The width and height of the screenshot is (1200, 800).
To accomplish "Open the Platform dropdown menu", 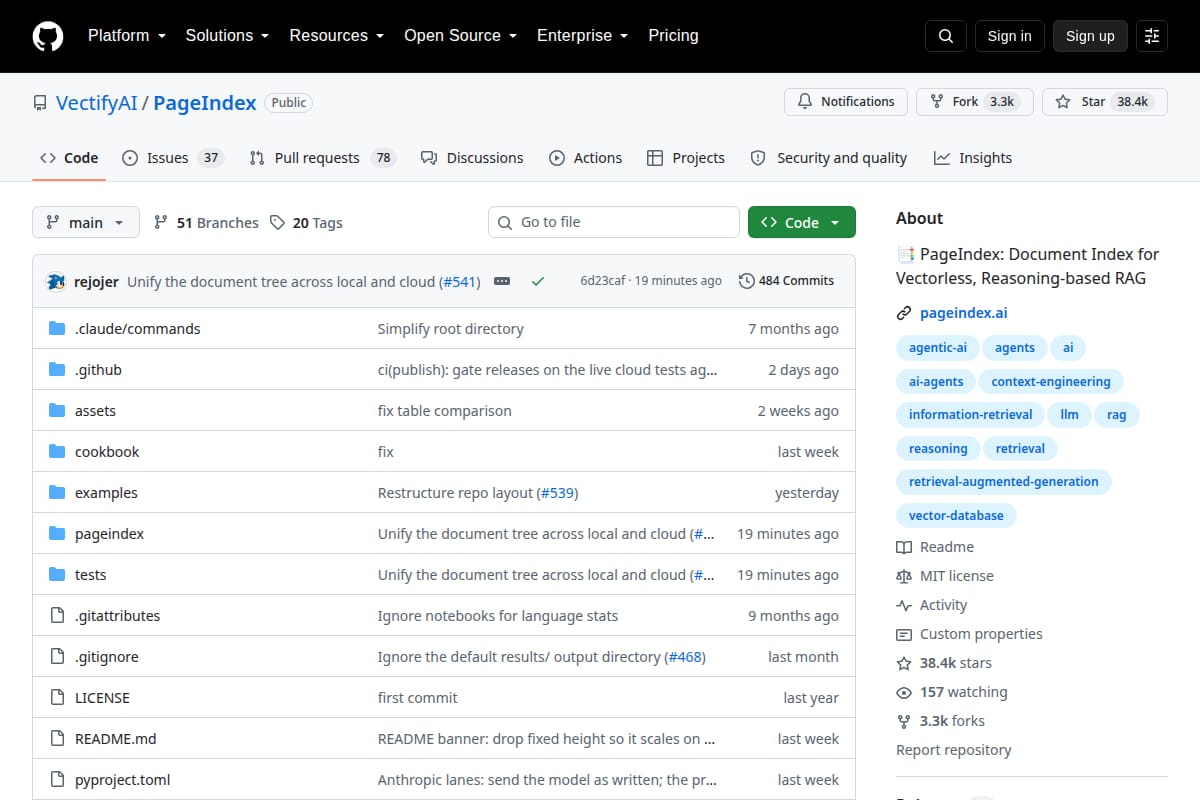I will pyautogui.click(x=126, y=36).
